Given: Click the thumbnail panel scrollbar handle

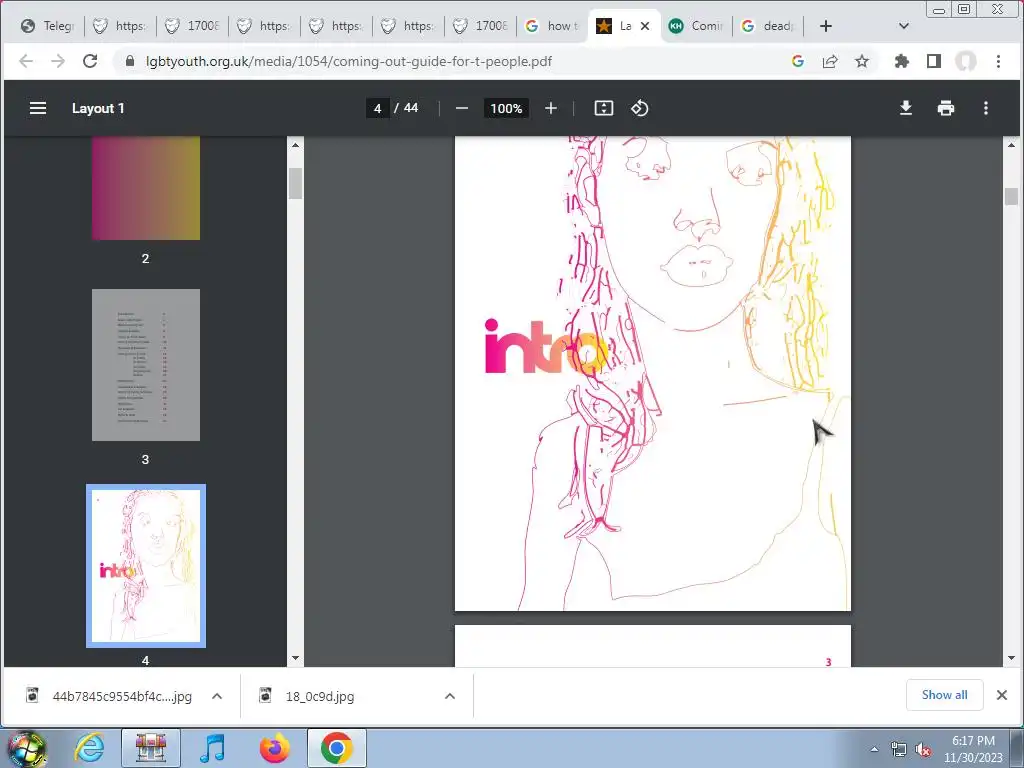Looking at the screenshot, I should 295,184.
